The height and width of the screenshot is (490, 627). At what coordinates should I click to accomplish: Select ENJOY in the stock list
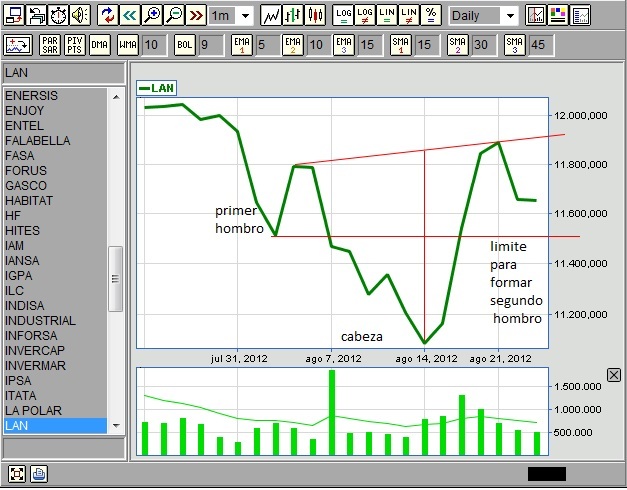[x=55, y=111]
